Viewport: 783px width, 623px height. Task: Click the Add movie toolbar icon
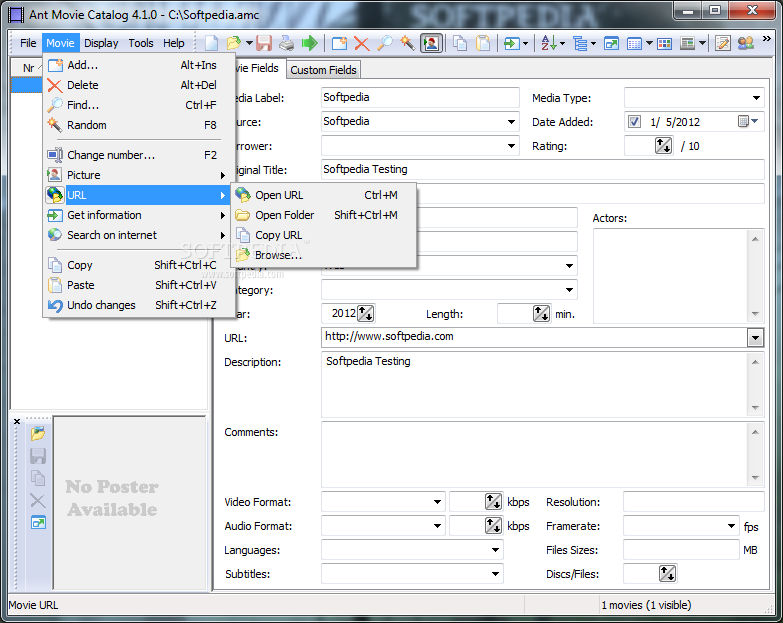(x=340, y=43)
